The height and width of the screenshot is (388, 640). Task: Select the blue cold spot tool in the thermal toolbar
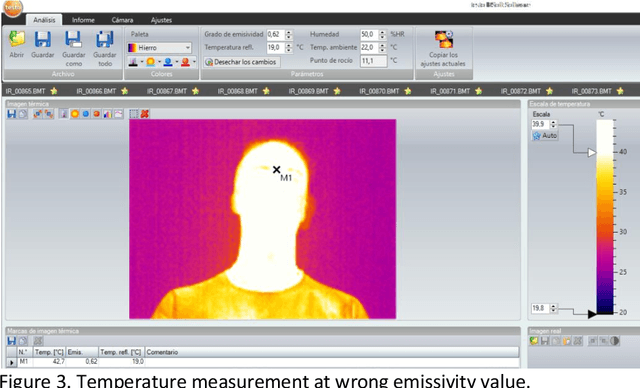(86, 114)
